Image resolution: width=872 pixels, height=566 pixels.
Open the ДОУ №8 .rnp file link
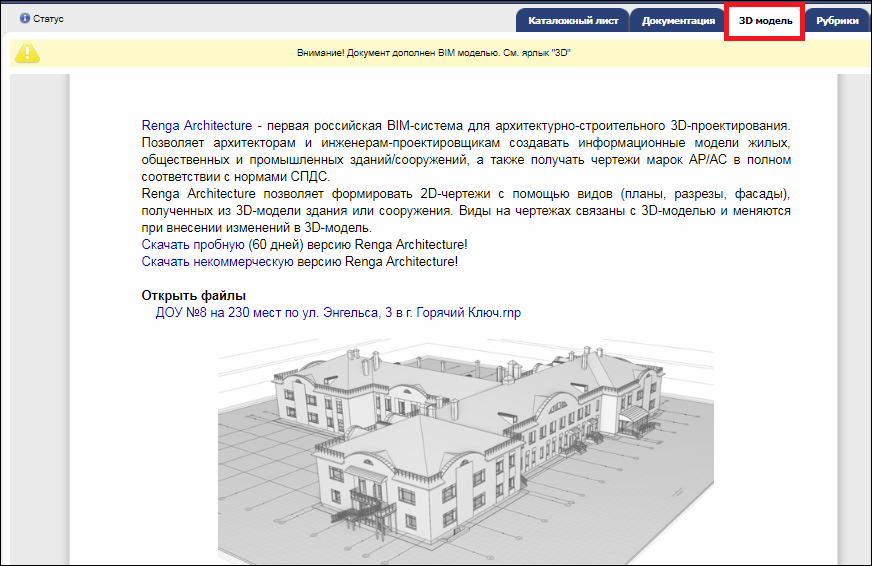pyautogui.click(x=338, y=313)
